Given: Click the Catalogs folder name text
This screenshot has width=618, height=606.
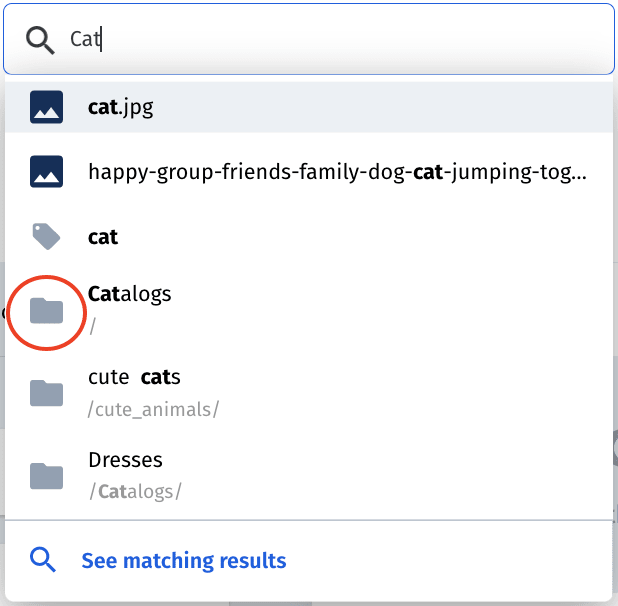Looking at the screenshot, I should [x=130, y=294].
